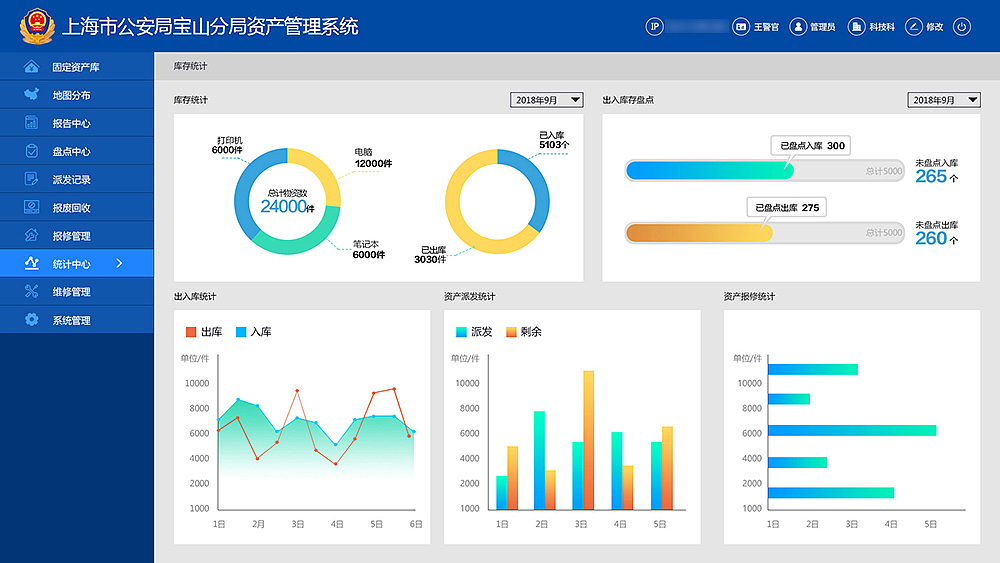Click the 电脑 12000件 label
Viewport: 1000px width, 563px height.
pyautogui.click(x=373, y=158)
